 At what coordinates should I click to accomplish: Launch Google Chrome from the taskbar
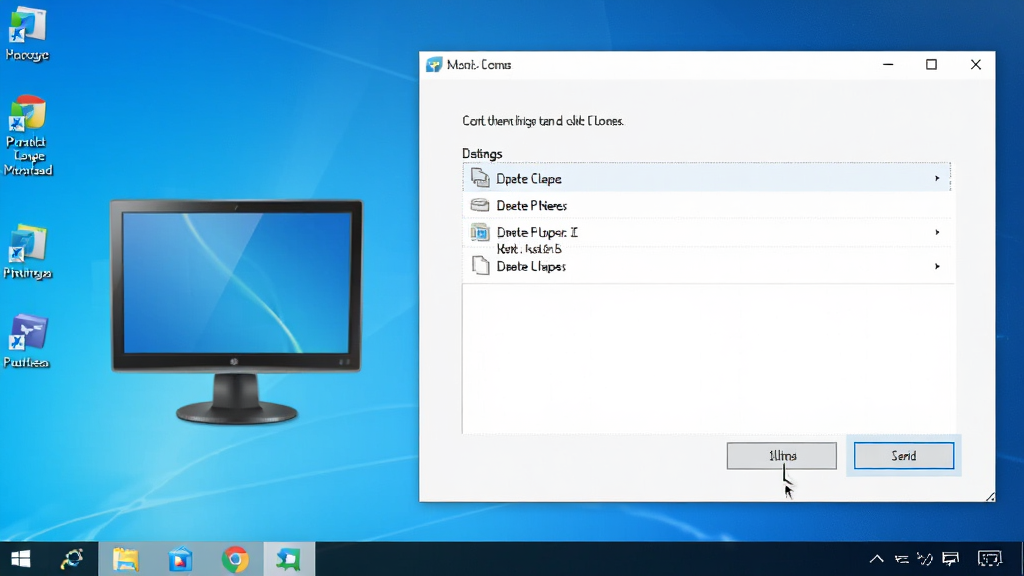(x=235, y=559)
